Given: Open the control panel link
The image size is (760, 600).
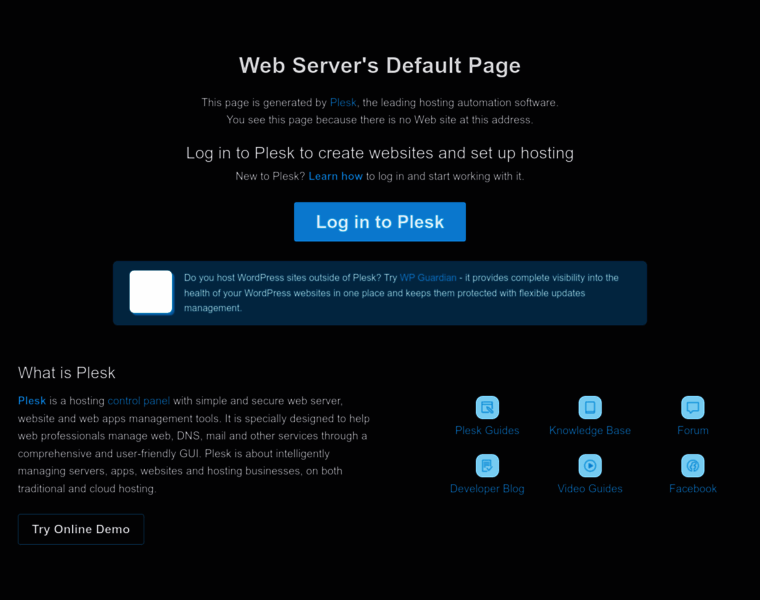Looking at the screenshot, I should point(139,401).
